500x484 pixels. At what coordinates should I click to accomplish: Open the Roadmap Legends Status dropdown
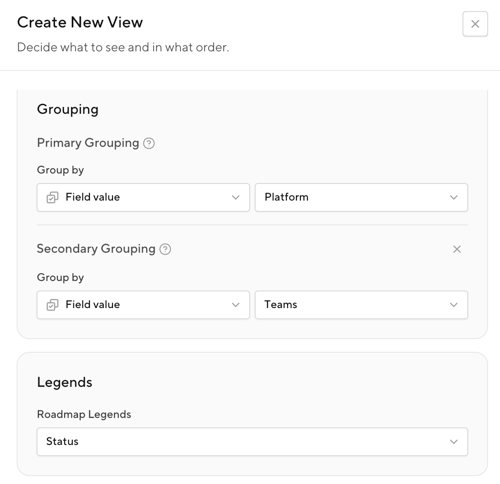[252, 442]
